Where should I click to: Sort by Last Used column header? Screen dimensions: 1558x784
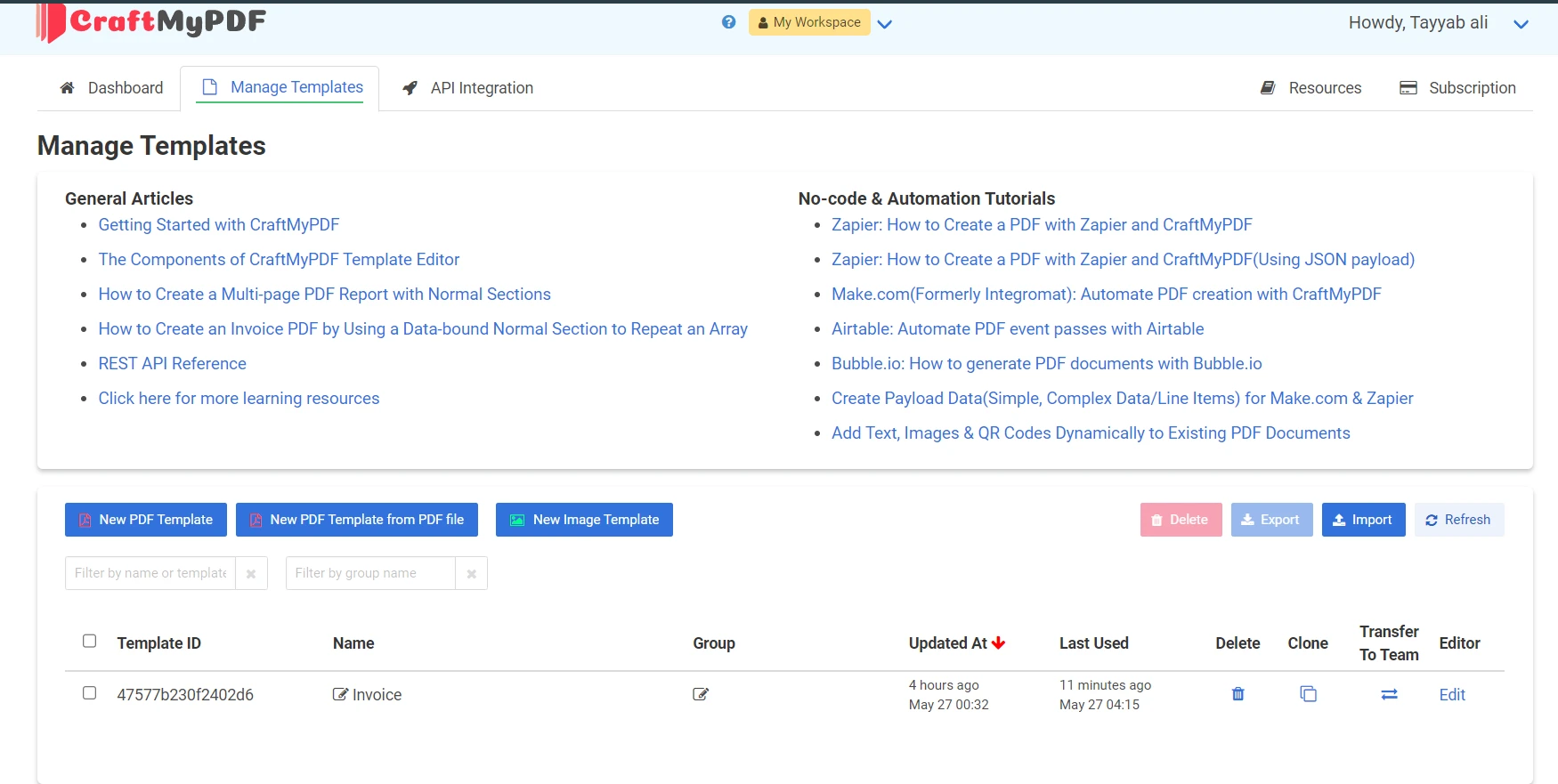coord(1094,643)
